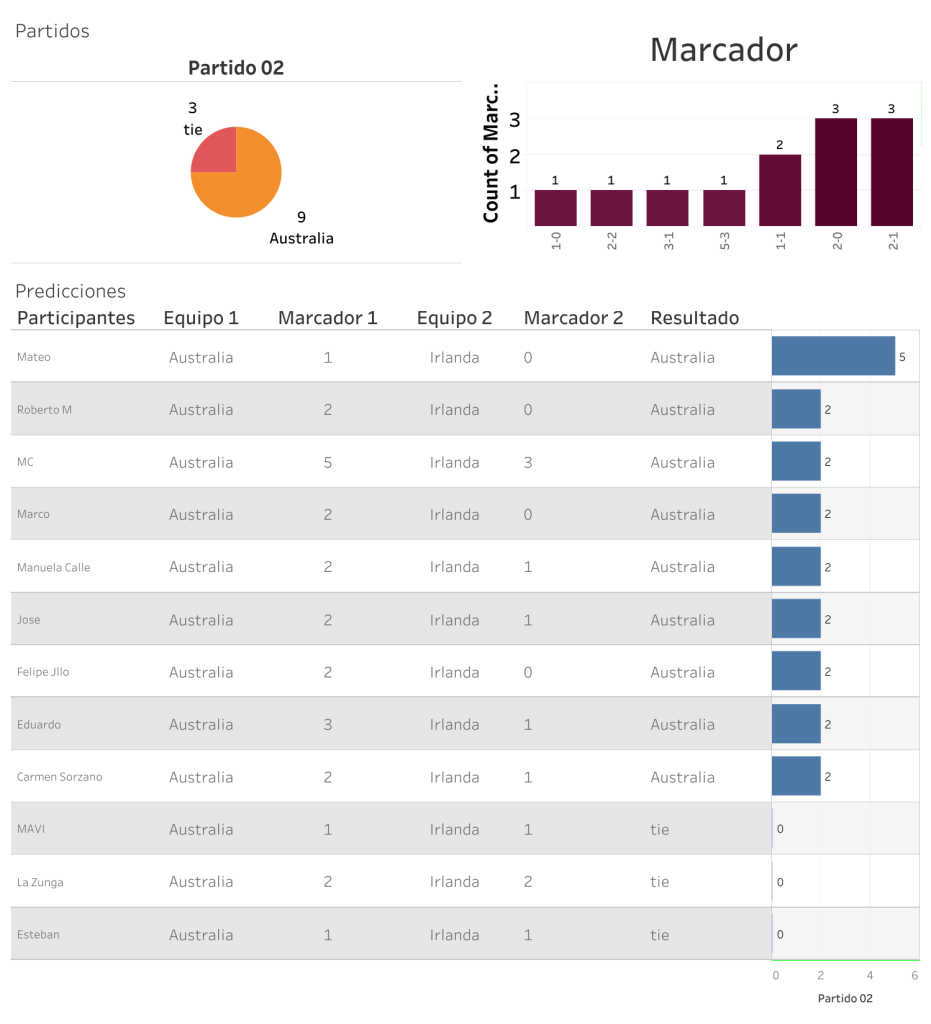This screenshot has width=931, height=1024.
Task: Click the 5-3 score bar
Action: point(723,207)
